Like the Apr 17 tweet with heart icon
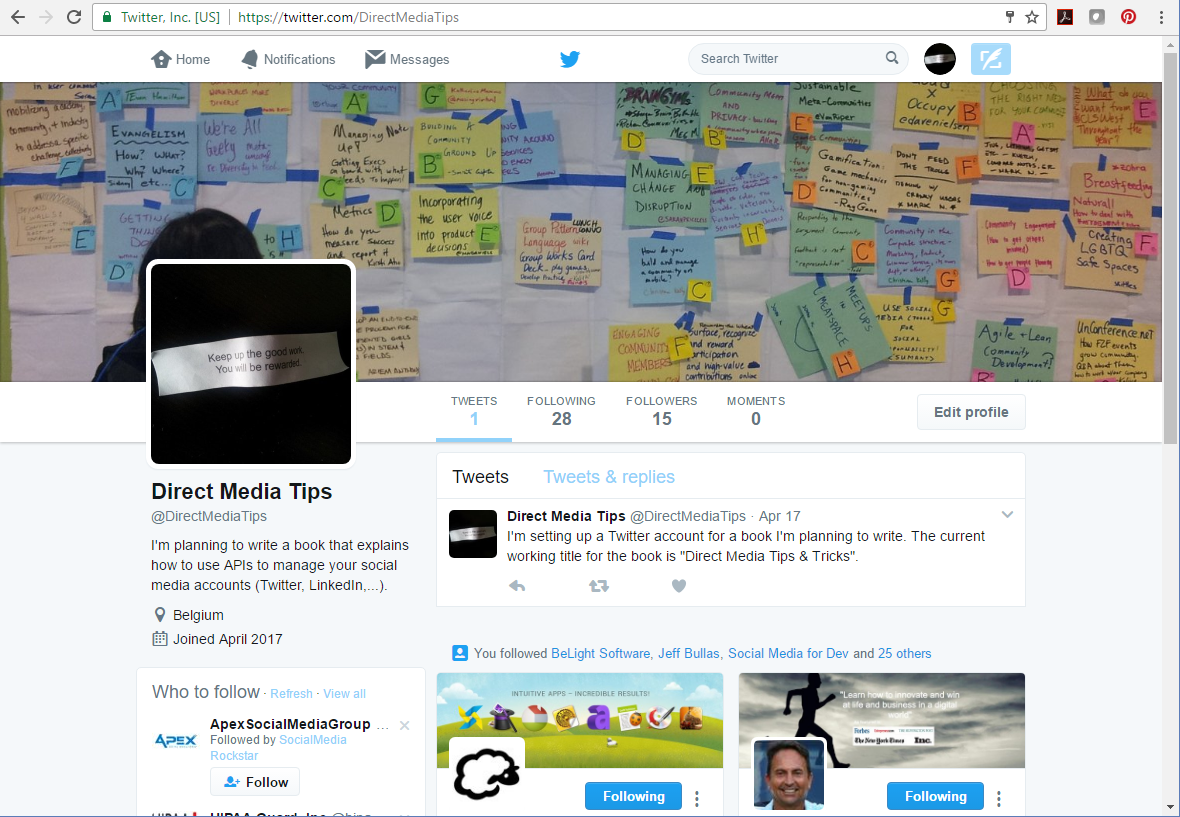1180x817 pixels. pyautogui.click(x=679, y=585)
